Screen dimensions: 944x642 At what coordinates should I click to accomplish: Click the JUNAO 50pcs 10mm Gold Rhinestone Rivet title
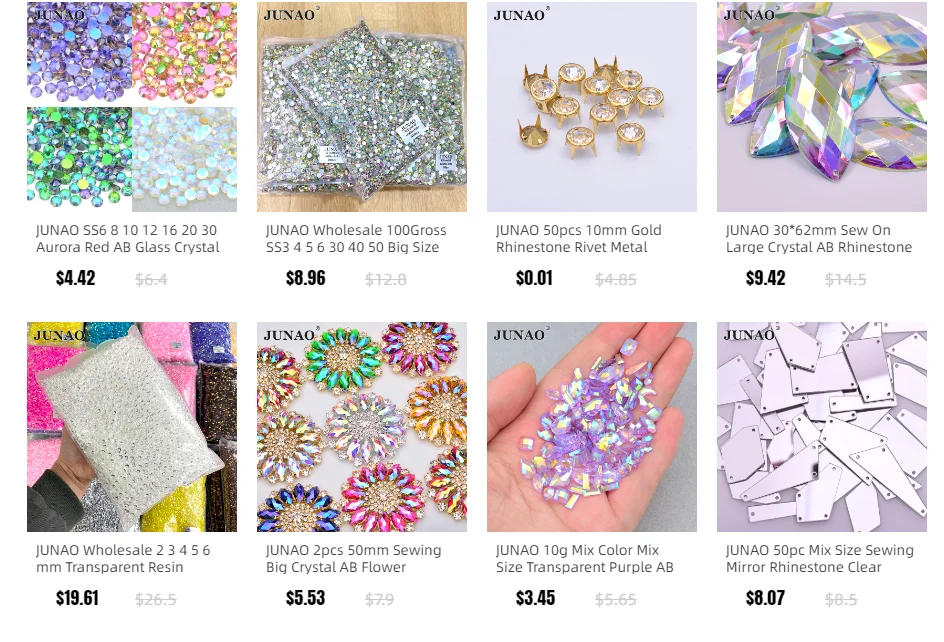click(579, 238)
